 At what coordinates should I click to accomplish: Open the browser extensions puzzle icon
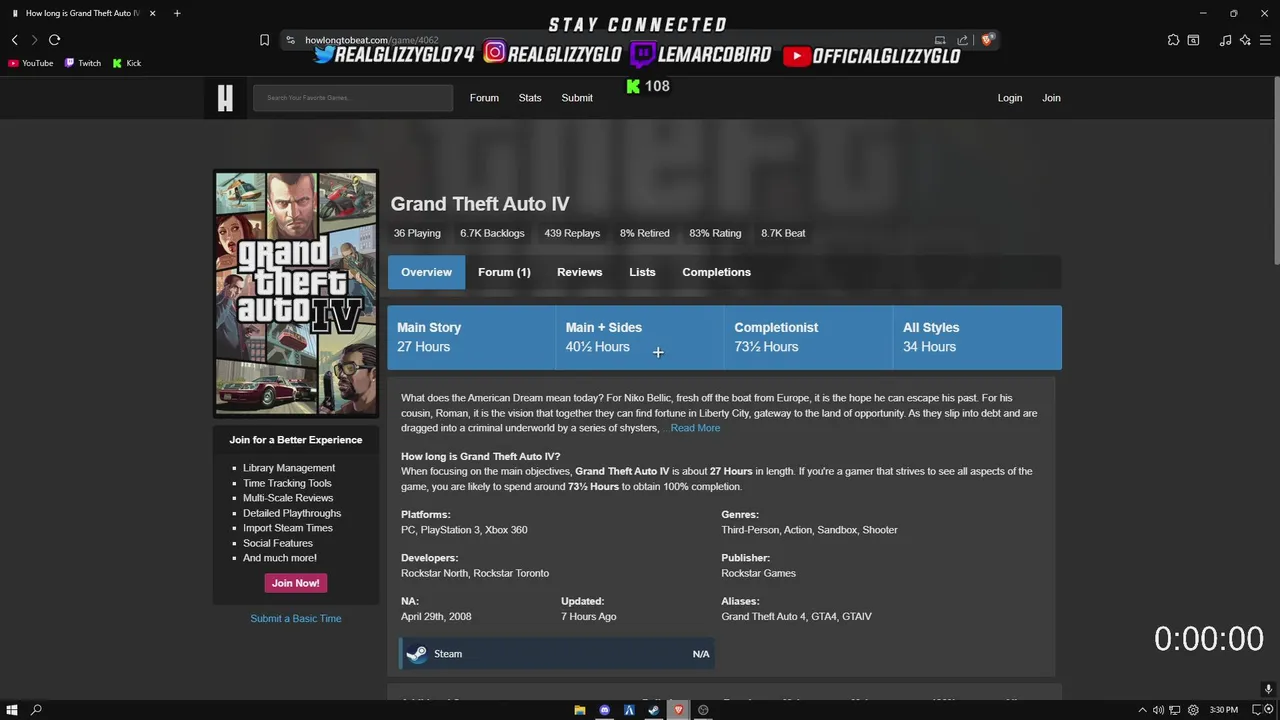click(x=1173, y=40)
